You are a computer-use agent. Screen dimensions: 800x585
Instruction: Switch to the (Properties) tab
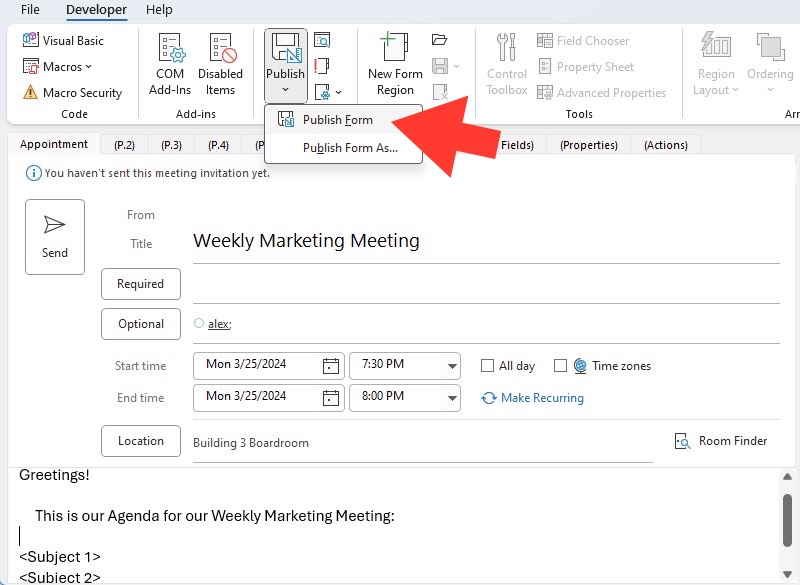click(589, 145)
